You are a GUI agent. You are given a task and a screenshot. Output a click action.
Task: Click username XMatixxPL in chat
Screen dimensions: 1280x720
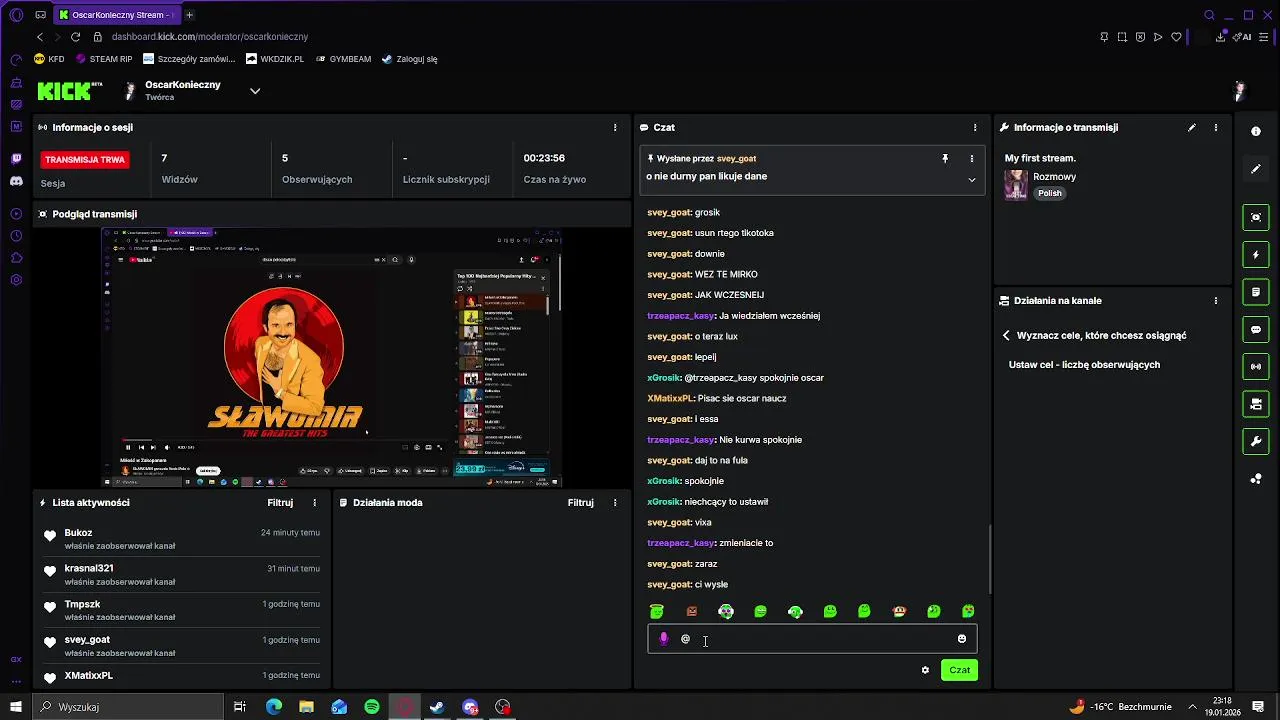670,399
